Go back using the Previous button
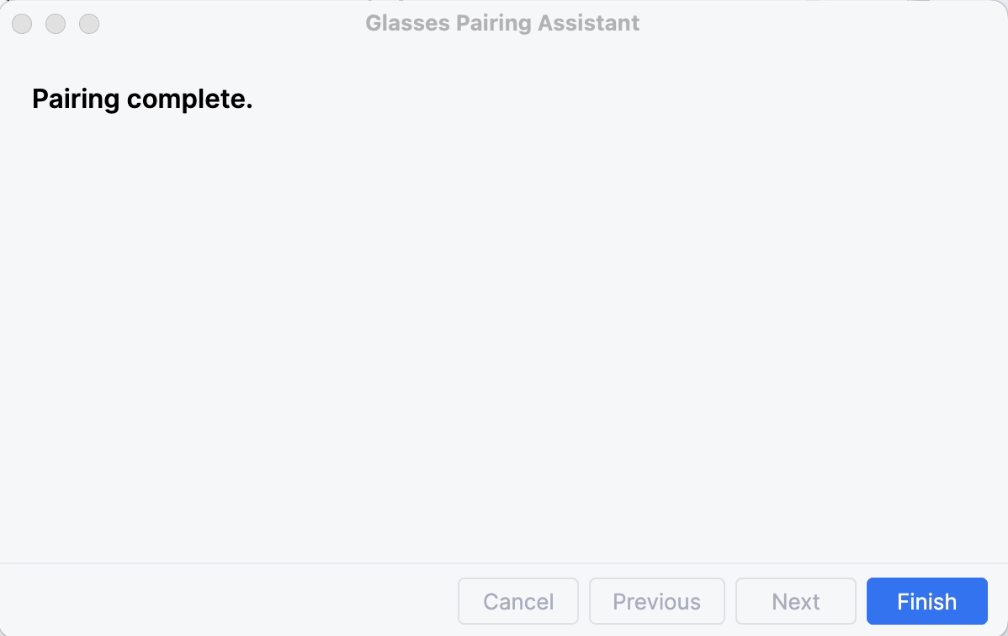 click(656, 601)
